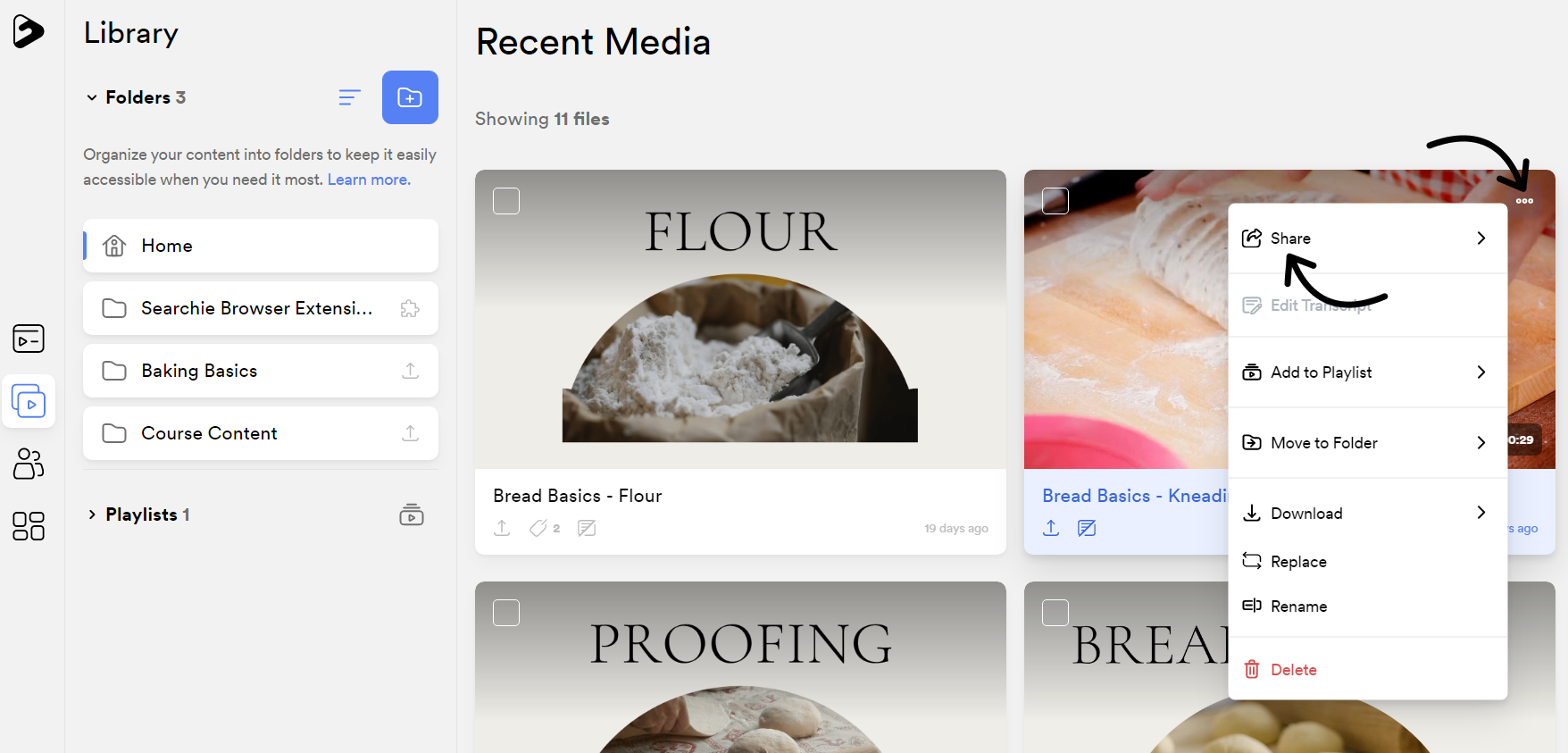Click upload icon on Baking Basics folder
1568x753 pixels.
[x=410, y=371]
